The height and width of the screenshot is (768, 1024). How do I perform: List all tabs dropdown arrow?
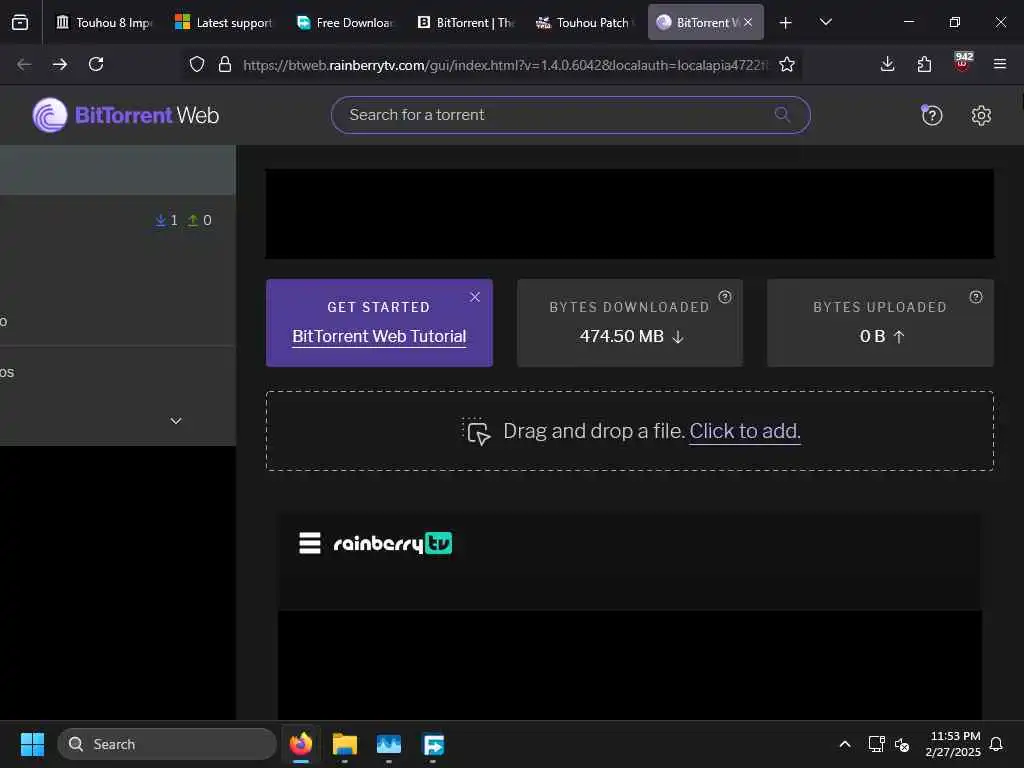(x=825, y=22)
